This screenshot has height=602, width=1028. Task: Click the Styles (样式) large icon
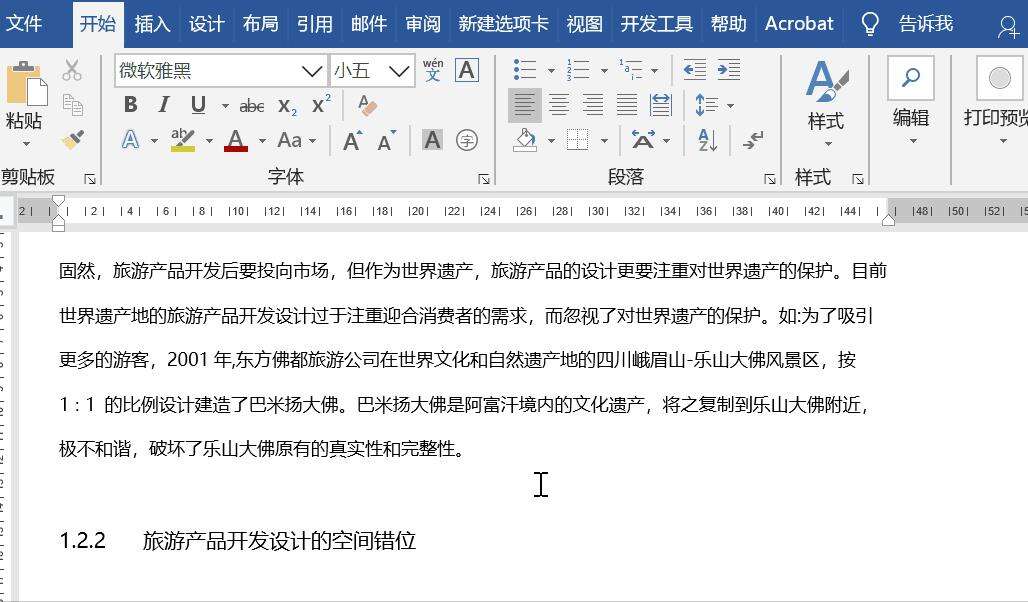tap(826, 80)
